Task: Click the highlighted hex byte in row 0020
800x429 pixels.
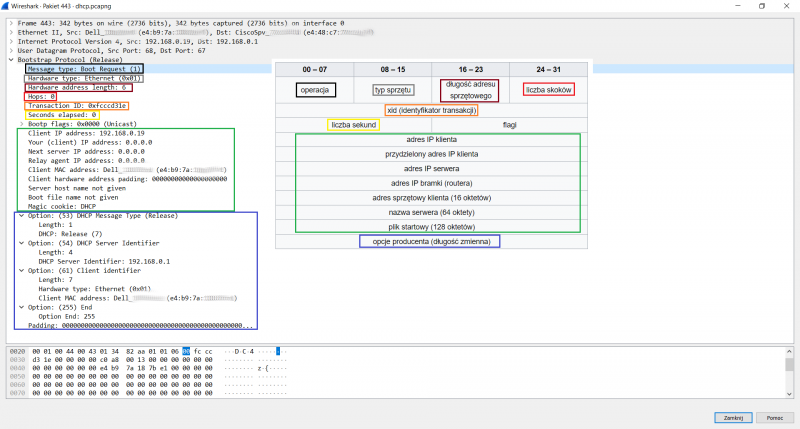Action: 186,352
